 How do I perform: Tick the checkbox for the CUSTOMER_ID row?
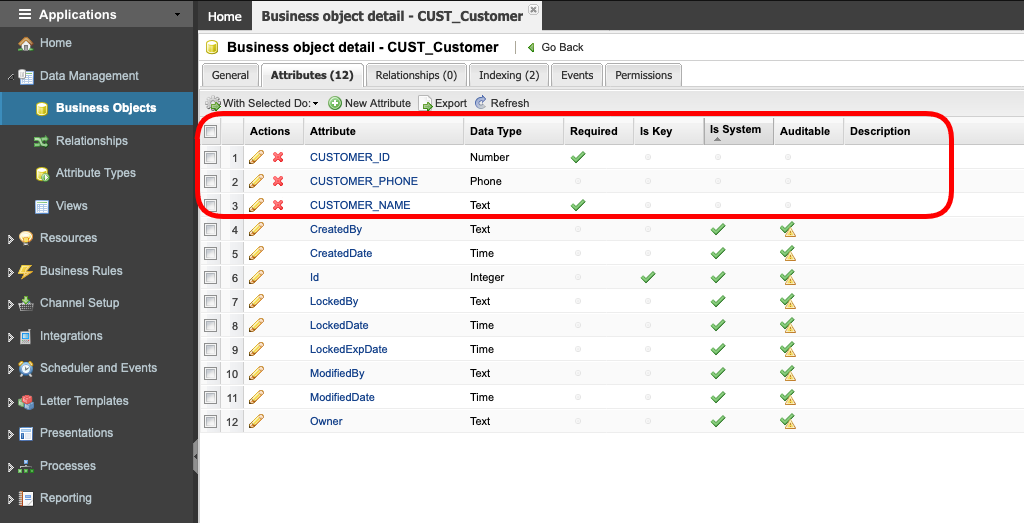(x=210, y=157)
